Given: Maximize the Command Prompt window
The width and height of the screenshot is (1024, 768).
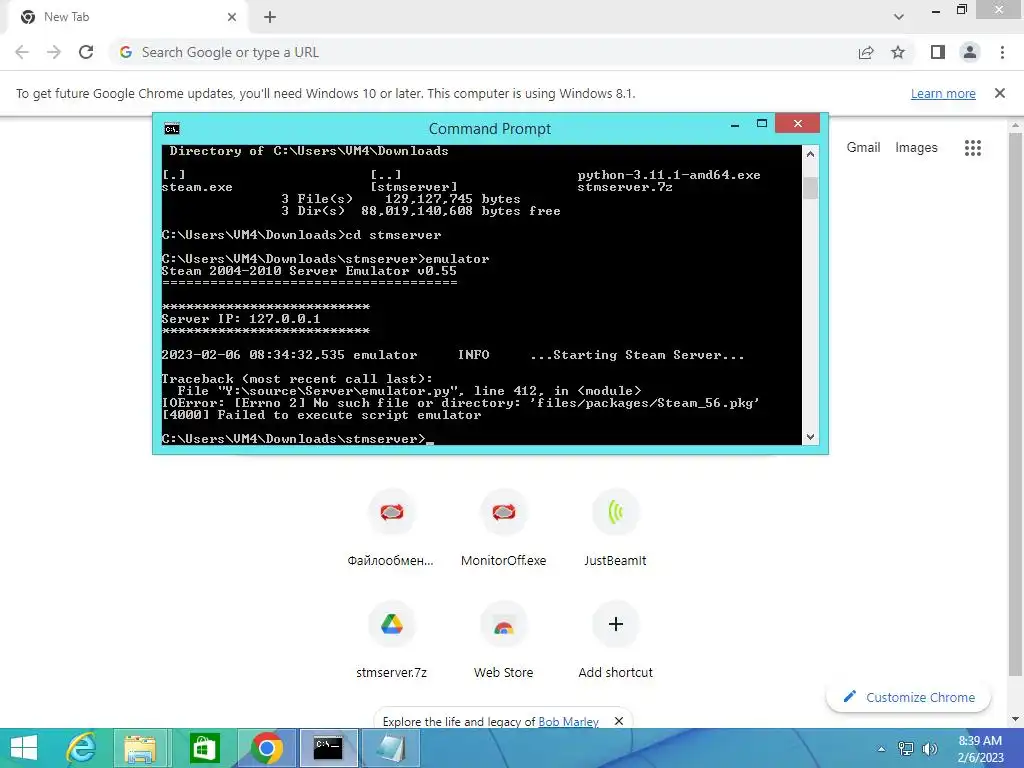Looking at the screenshot, I should coord(761,124).
